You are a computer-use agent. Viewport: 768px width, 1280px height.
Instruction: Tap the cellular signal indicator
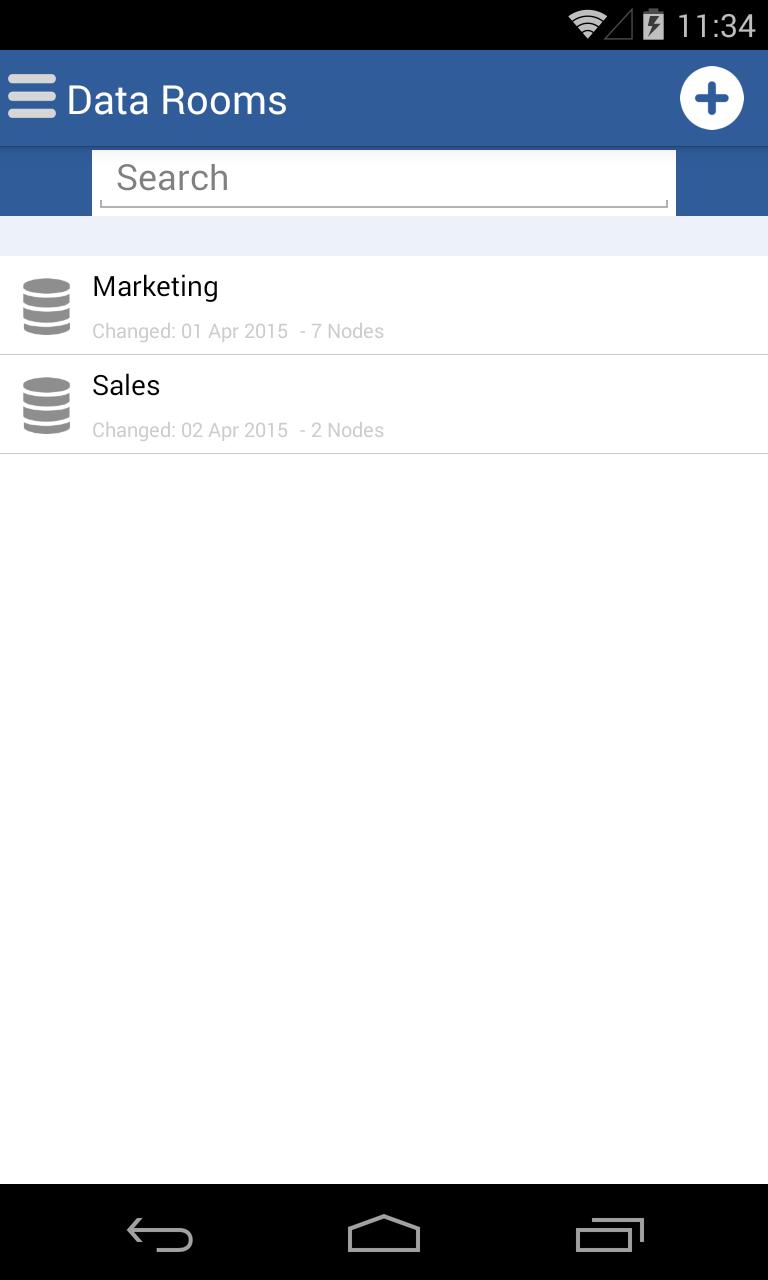tap(620, 25)
